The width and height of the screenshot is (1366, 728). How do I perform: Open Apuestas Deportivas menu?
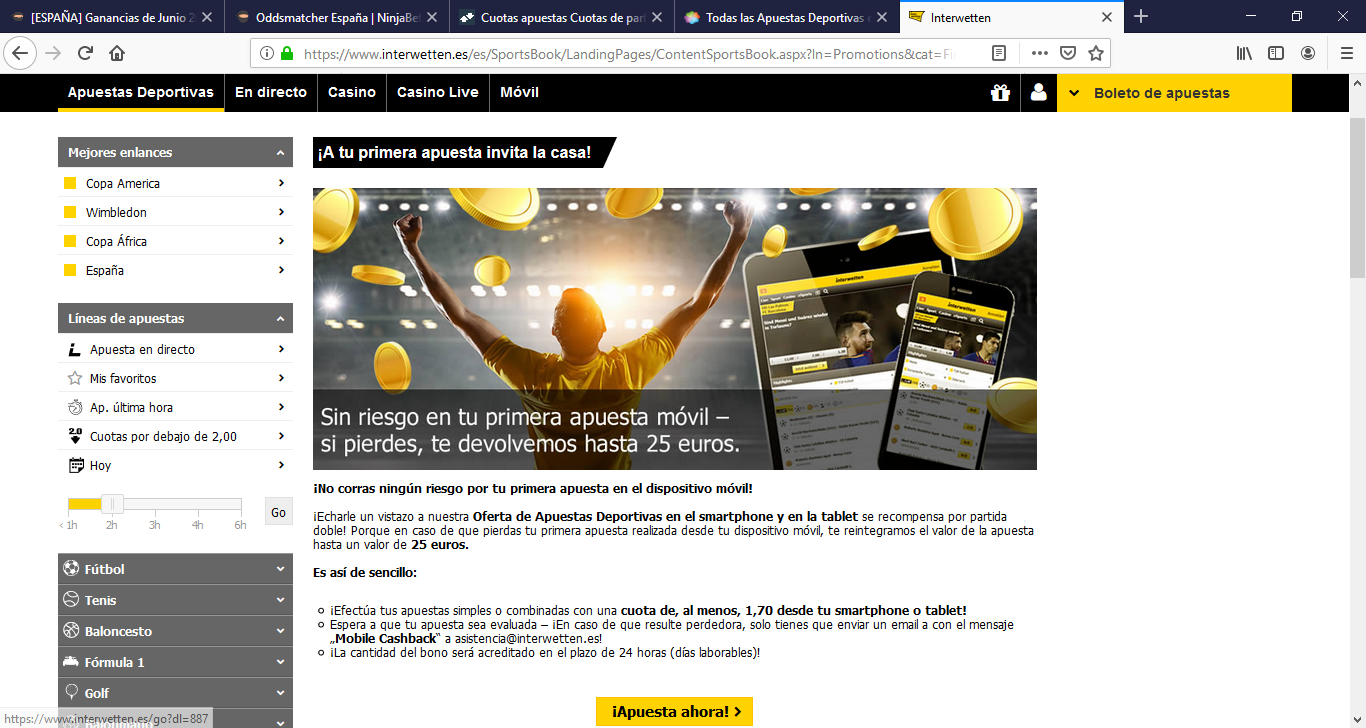coord(141,92)
